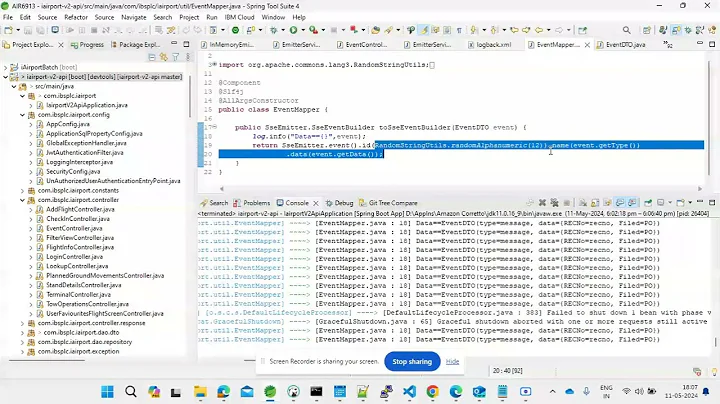Click the Open Perspective icon

(x=647, y=30)
